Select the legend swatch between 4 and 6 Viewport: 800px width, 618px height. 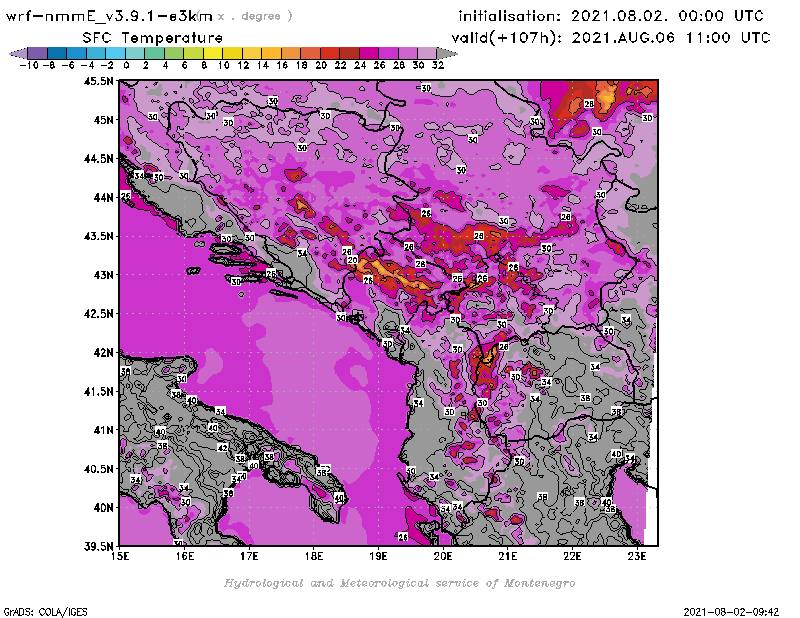coord(174,53)
